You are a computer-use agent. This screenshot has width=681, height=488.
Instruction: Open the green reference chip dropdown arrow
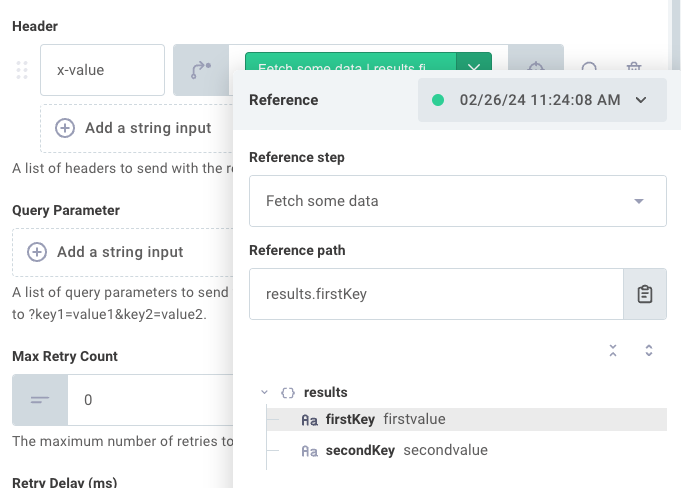pyautogui.click(x=474, y=62)
